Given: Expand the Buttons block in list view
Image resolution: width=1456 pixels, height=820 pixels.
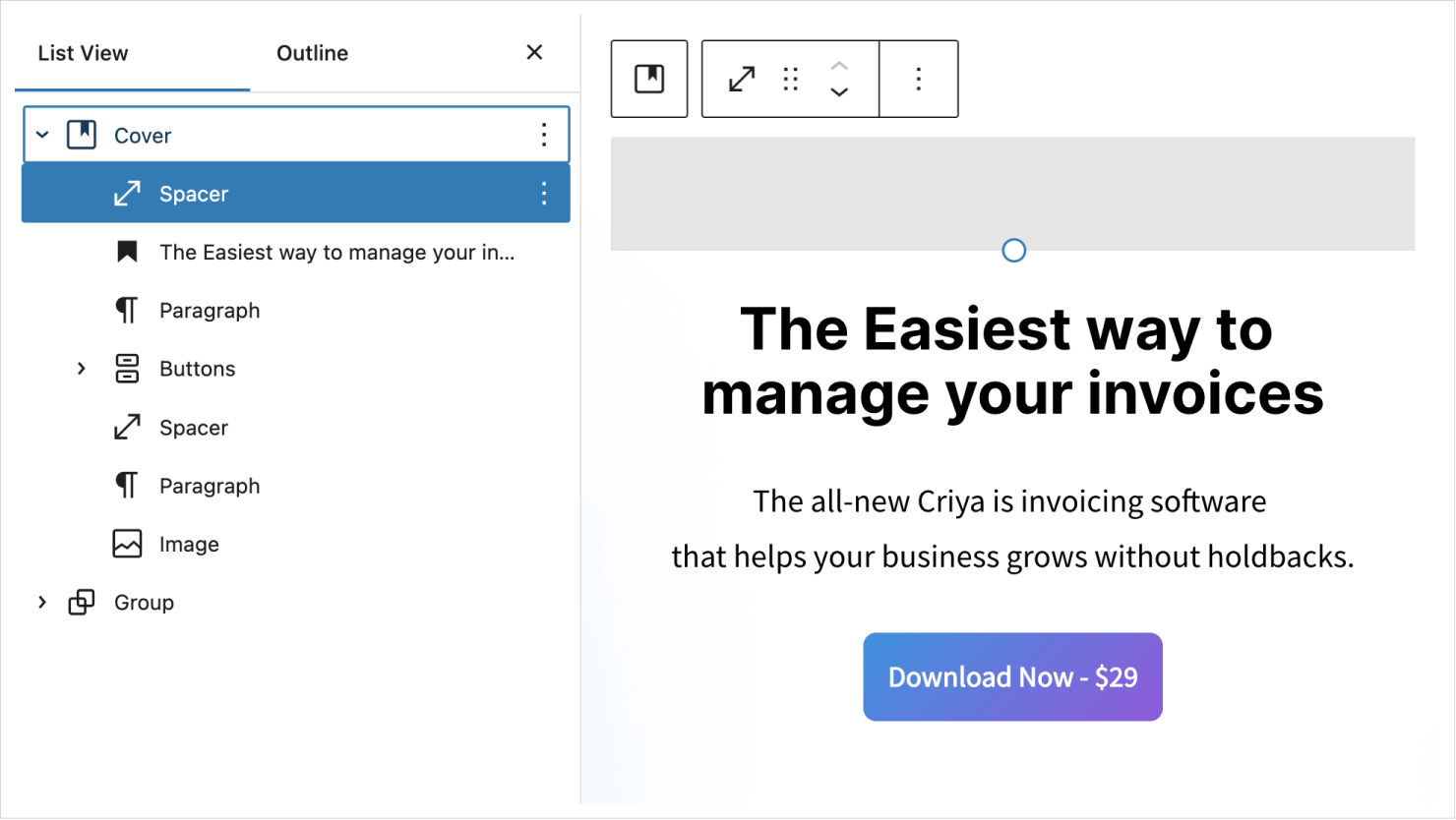Looking at the screenshot, I should 82,369.
